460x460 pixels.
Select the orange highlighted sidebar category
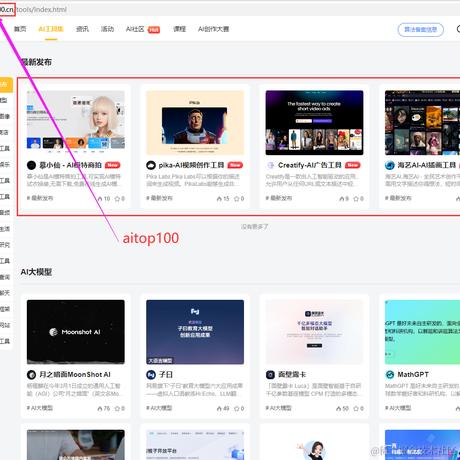click(6, 85)
